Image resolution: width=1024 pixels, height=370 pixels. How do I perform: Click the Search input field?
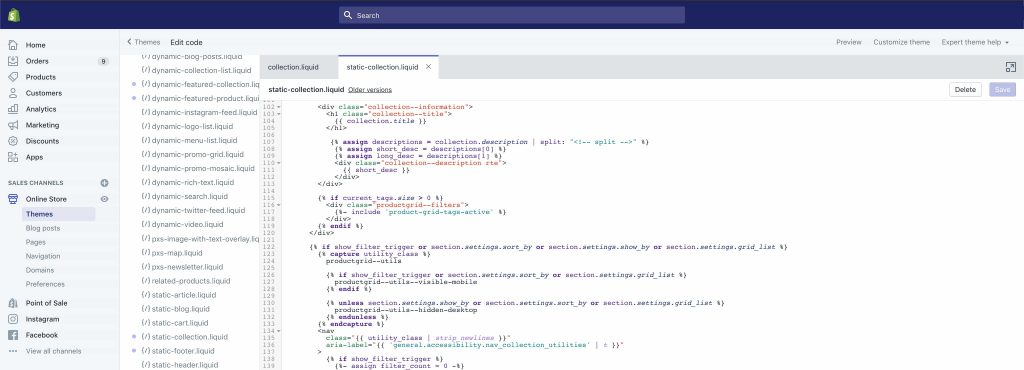point(511,15)
